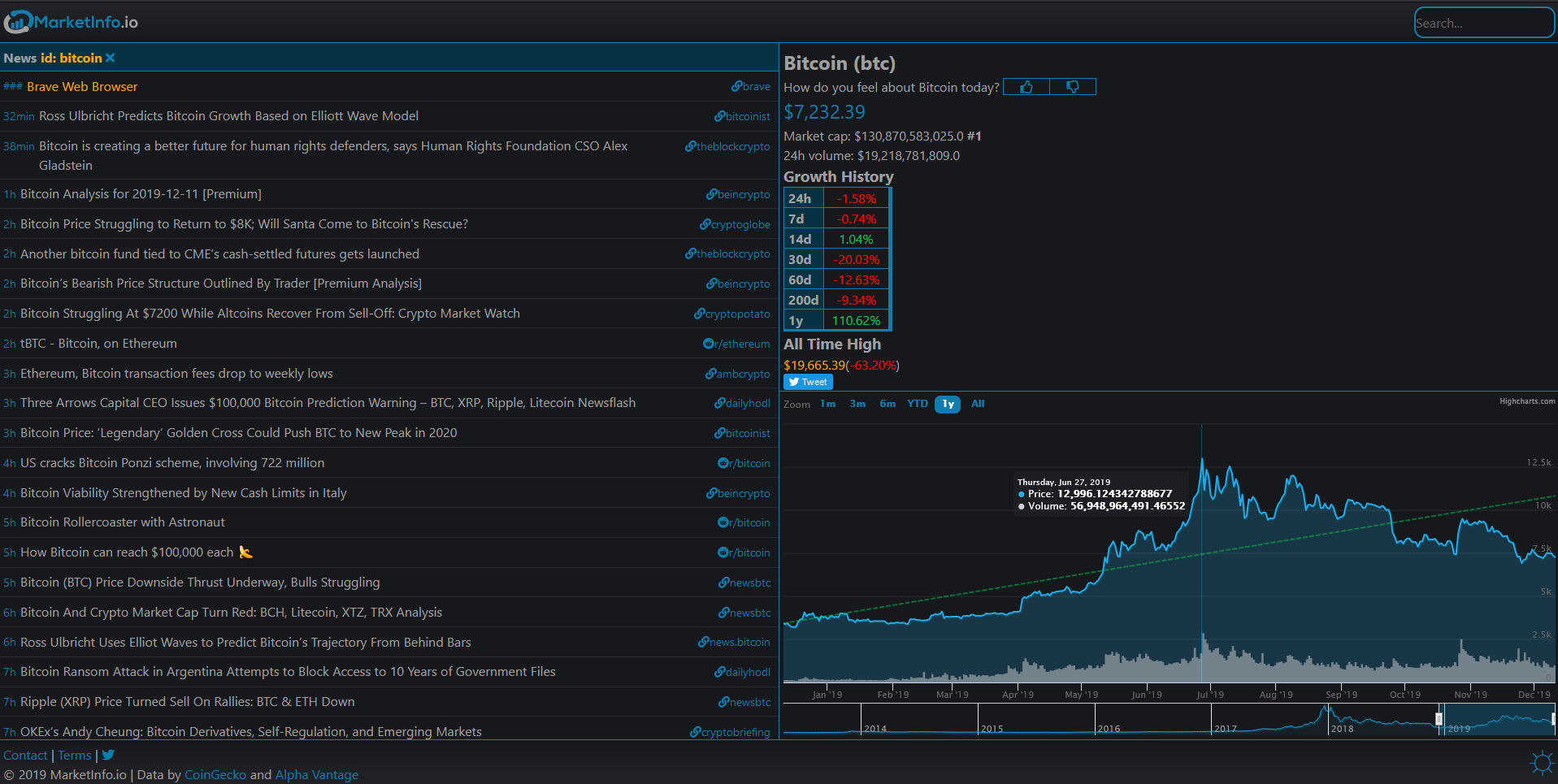Click the $7,232.39 Bitcoin price
This screenshot has height=784, width=1558.
click(824, 112)
